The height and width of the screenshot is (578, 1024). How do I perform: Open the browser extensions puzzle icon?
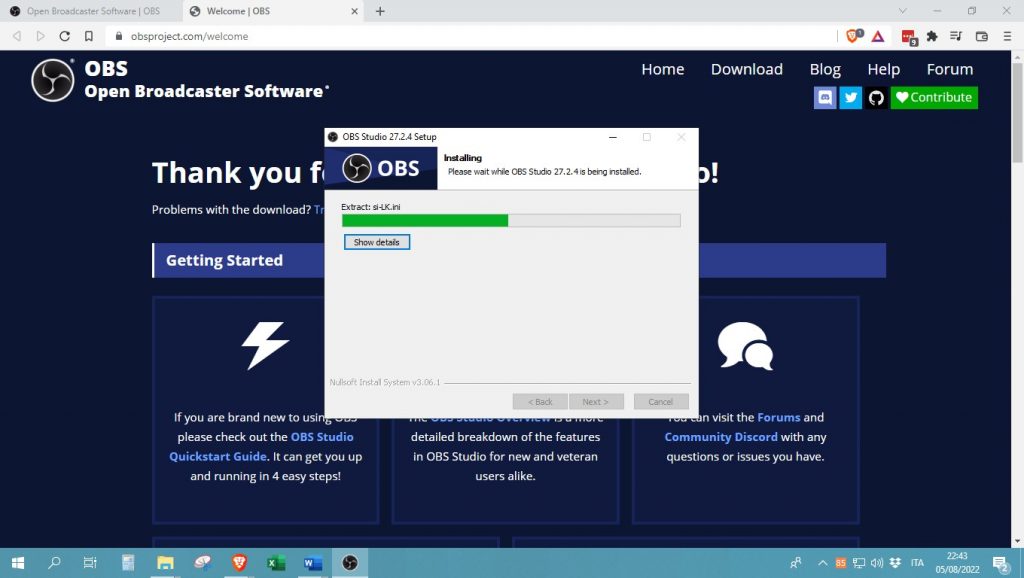pyautogui.click(x=932, y=36)
